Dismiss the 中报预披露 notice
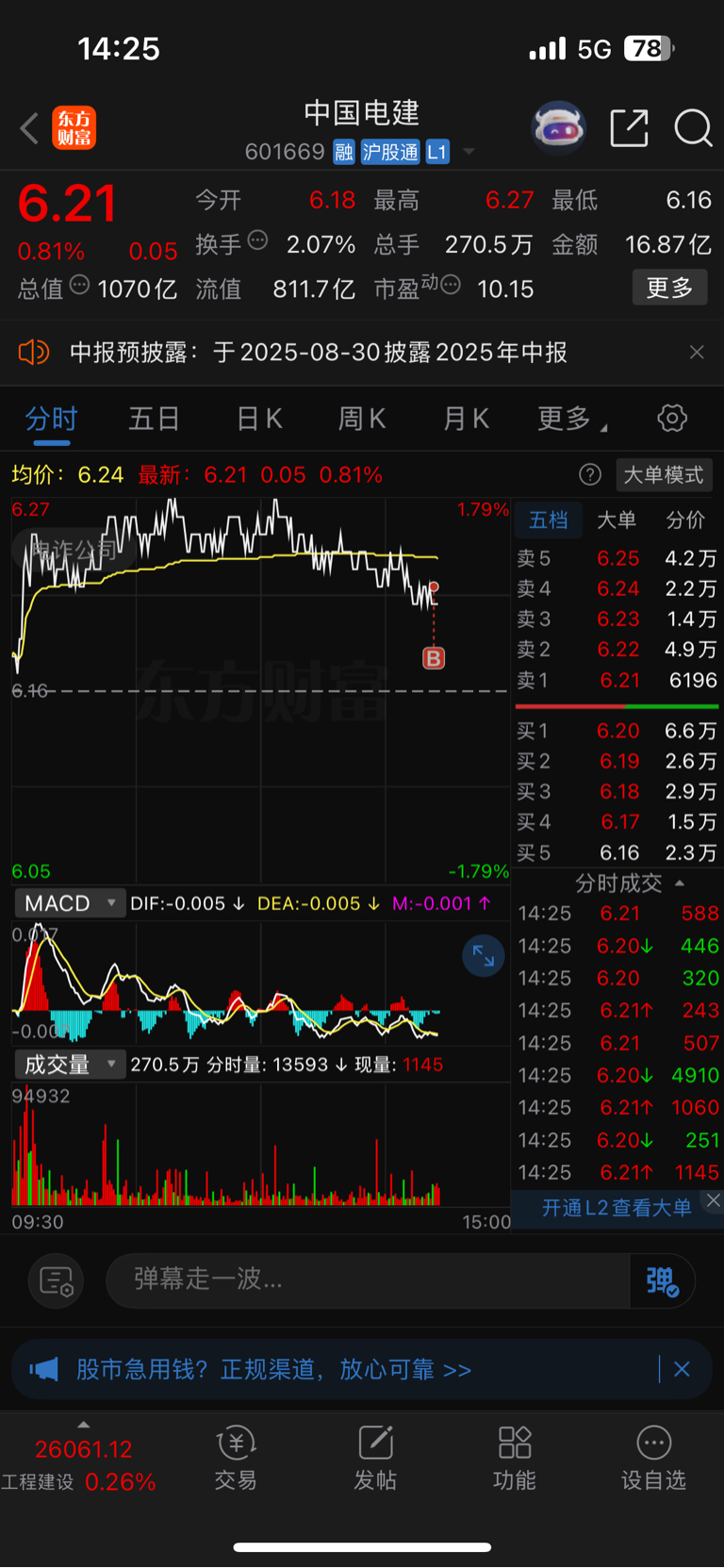Viewport: 724px width, 1568px height. click(x=697, y=353)
